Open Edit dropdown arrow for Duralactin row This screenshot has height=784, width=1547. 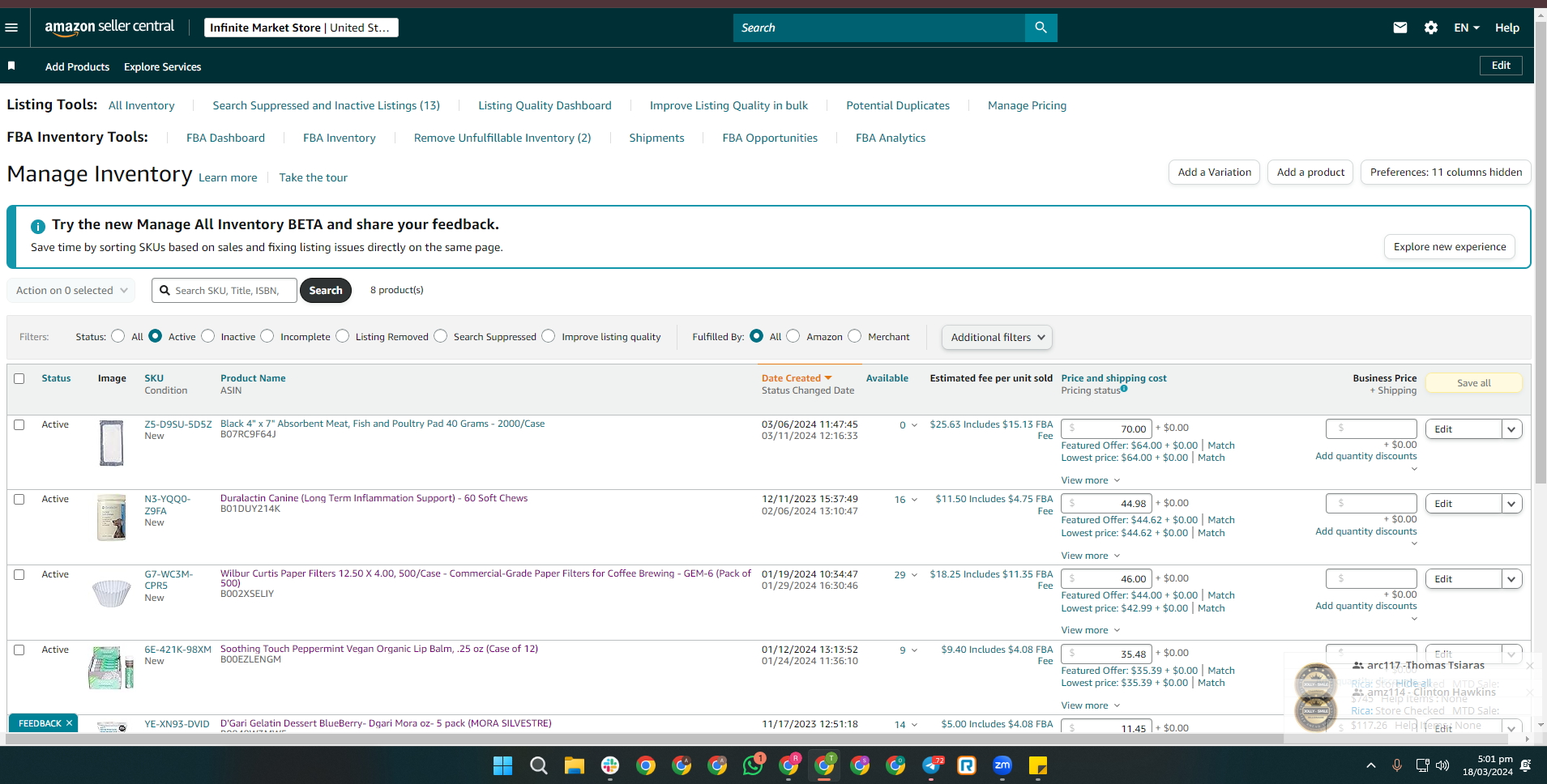point(1512,504)
